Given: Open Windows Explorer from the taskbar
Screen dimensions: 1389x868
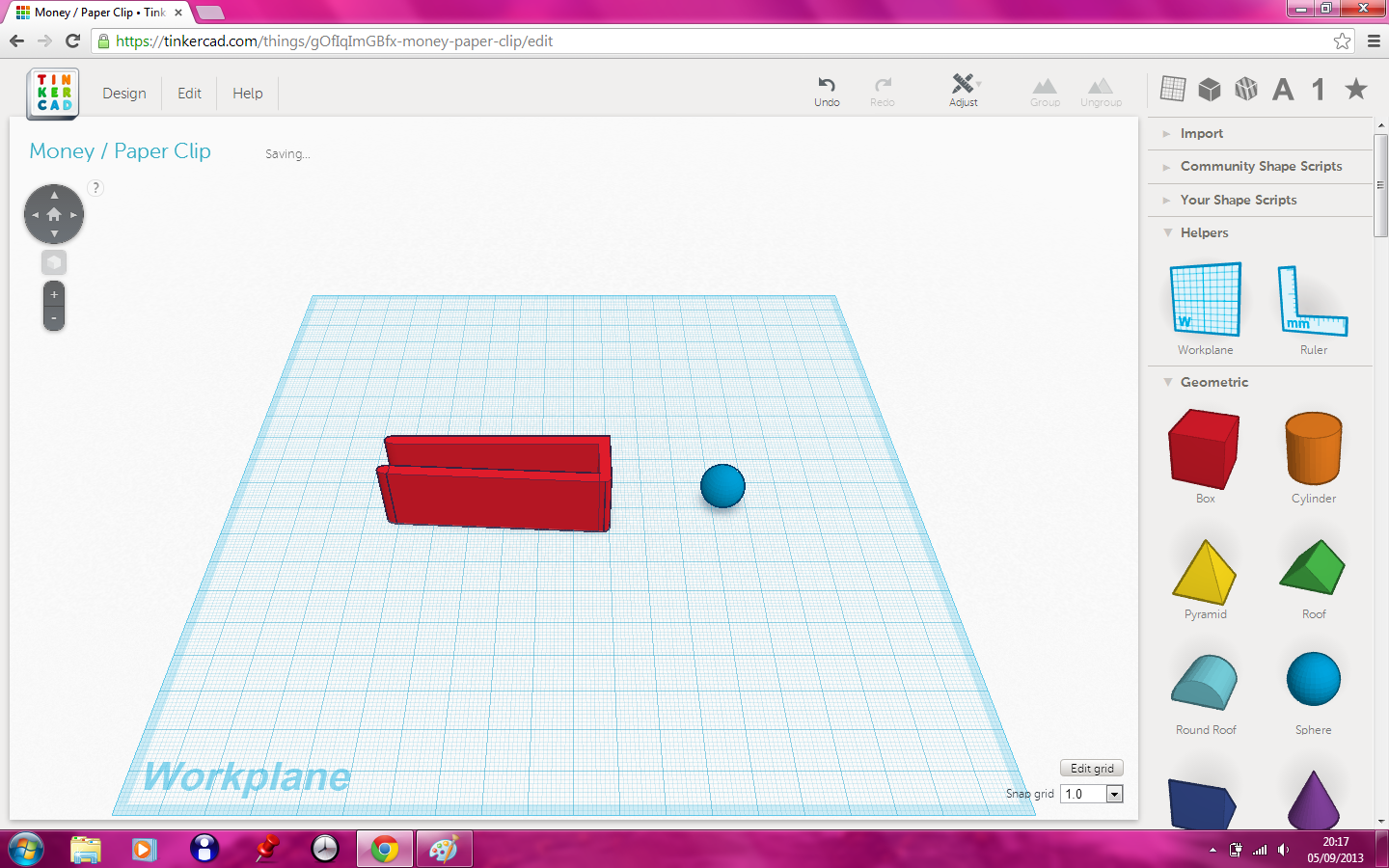Looking at the screenshot, I should (86, 849).
